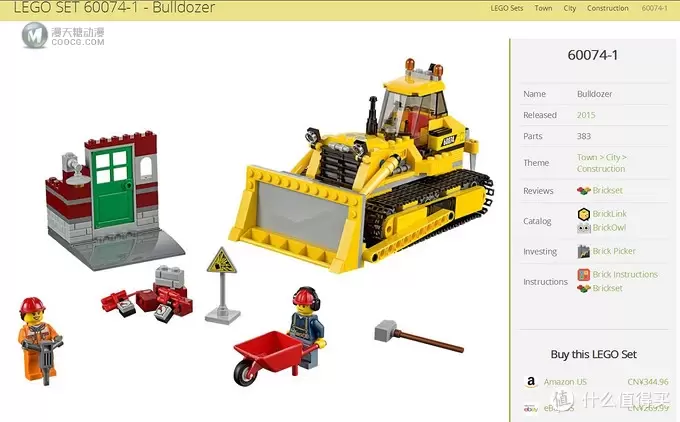Click the Brick Picker investing icon
The image size is (680, 422).
pos(584,251)
